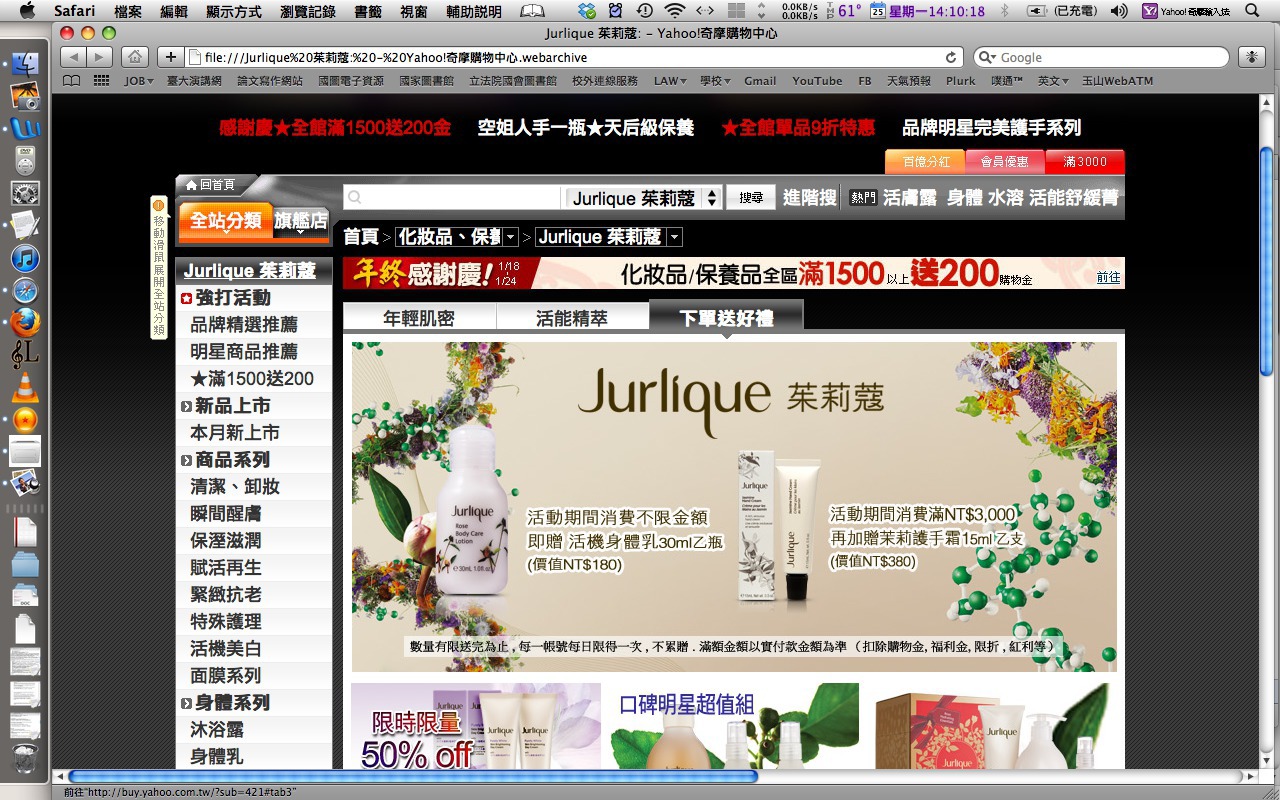Click the plus add-bookmark button

pos(171,57)
